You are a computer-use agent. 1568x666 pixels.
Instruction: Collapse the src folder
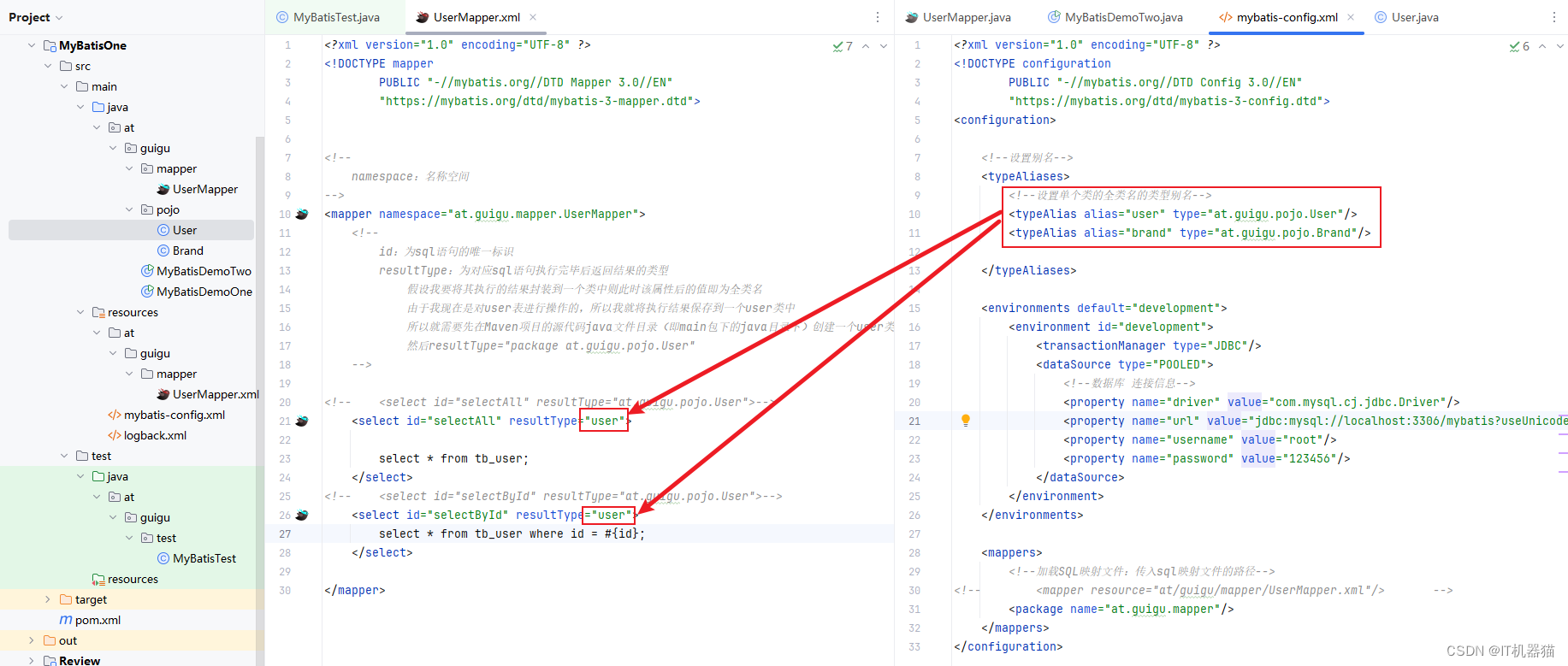48,66
